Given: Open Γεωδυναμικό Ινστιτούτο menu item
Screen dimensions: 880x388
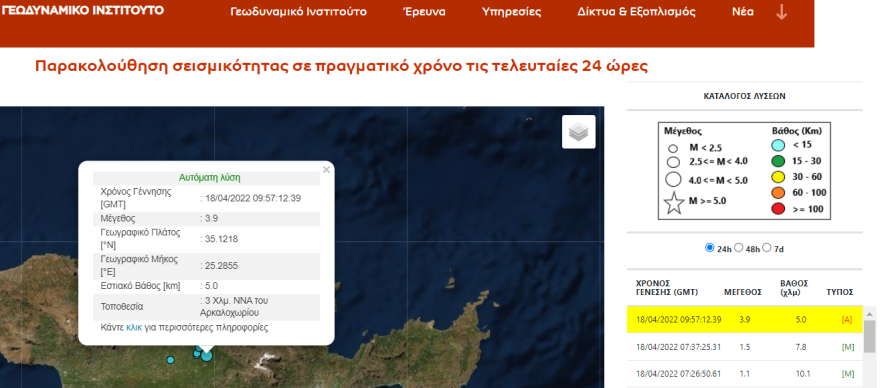Looking at the screenshot, I should pos(299,12).
